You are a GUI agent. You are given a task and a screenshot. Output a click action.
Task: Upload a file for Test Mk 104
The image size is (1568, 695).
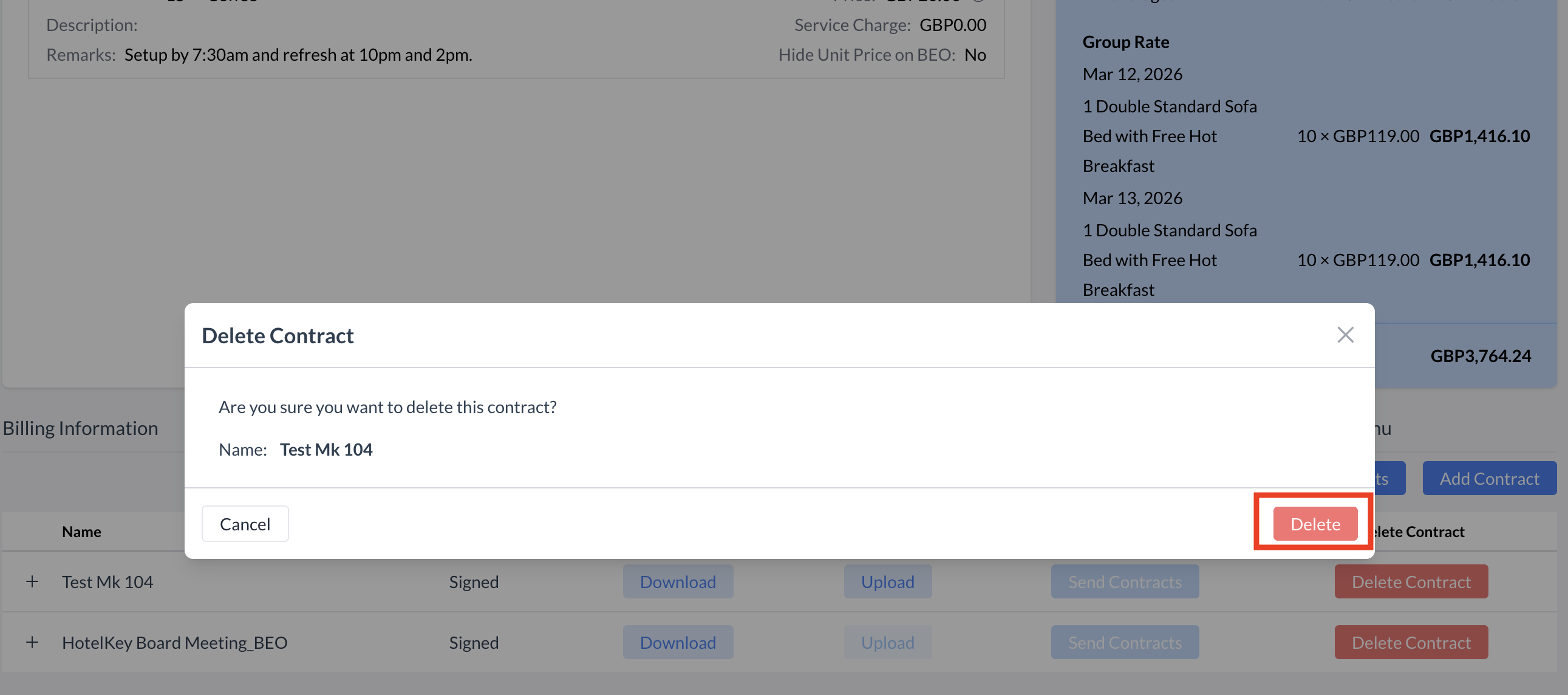[887, 582]
